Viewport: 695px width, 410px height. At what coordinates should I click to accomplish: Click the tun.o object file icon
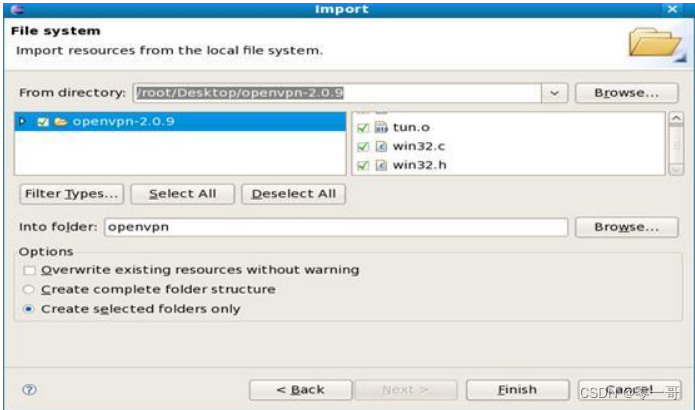pyautogui.click(x=381, y=128)
